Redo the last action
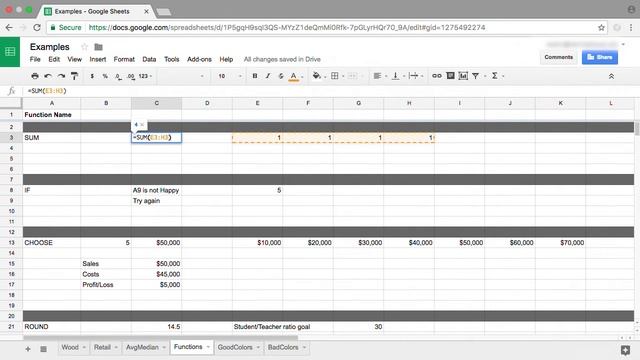640x360 pixels. 61,76
